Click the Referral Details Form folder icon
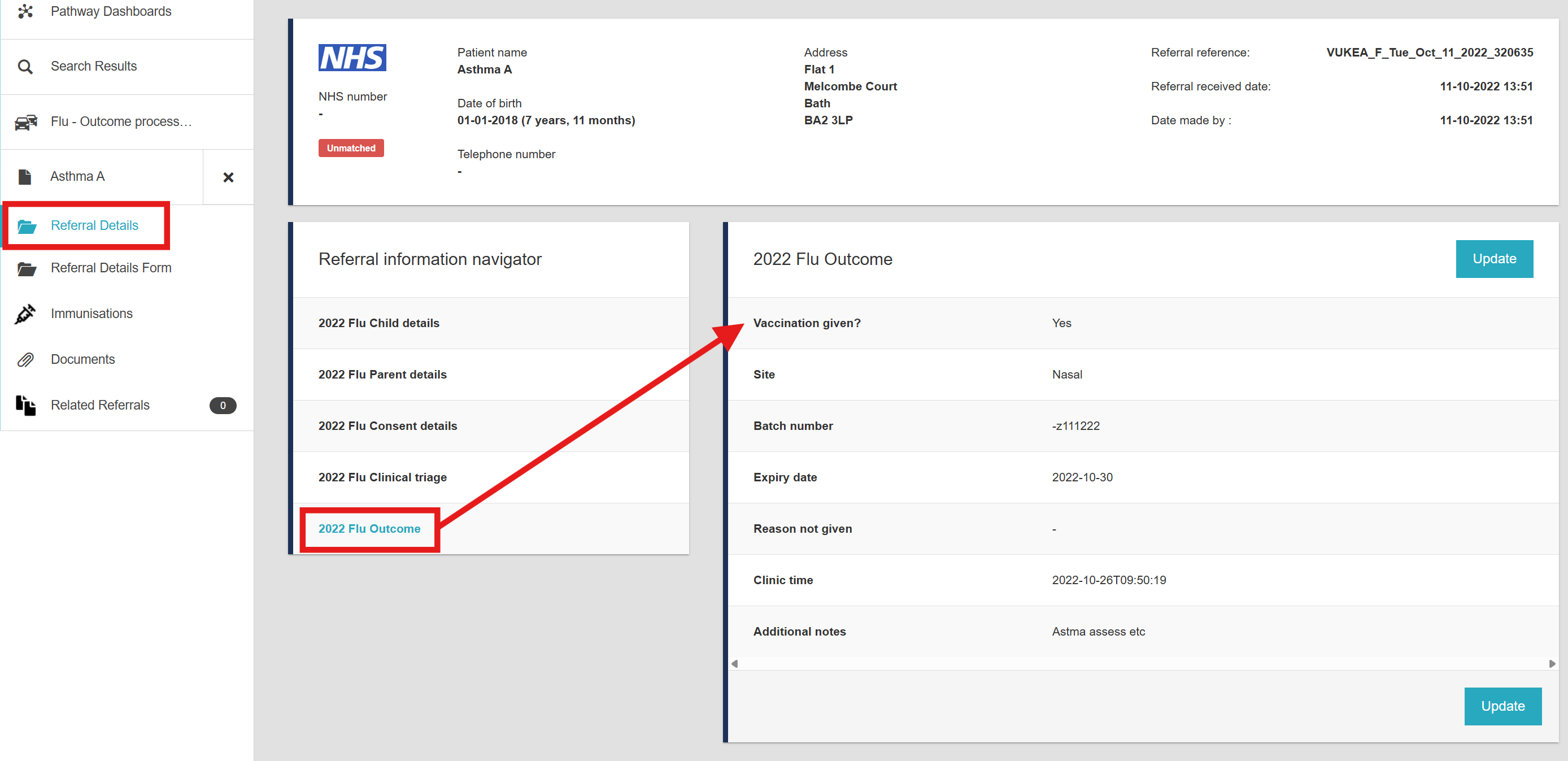Viewport: 1568px width, 761px height. tap(26, 268)
